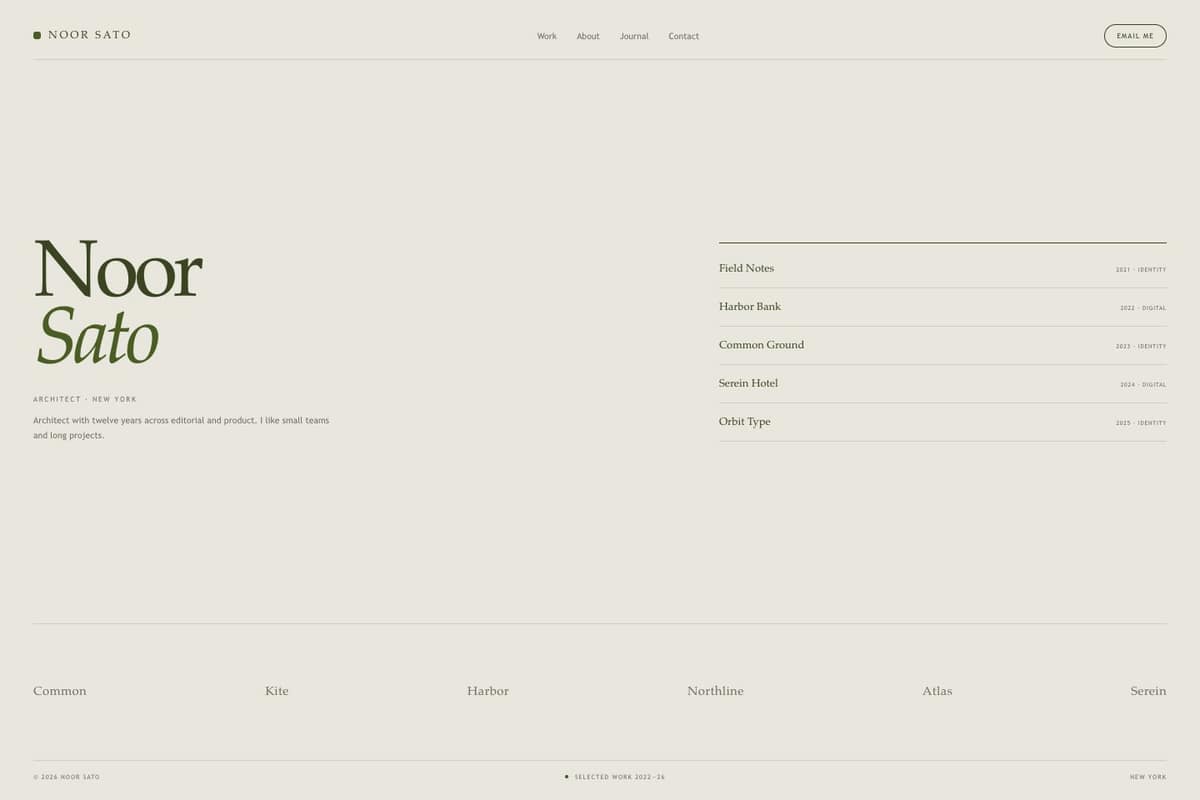The width and height of the screenshot is (1200, 800).
Task: Click the large Noor heading
Action: (118, 269)
